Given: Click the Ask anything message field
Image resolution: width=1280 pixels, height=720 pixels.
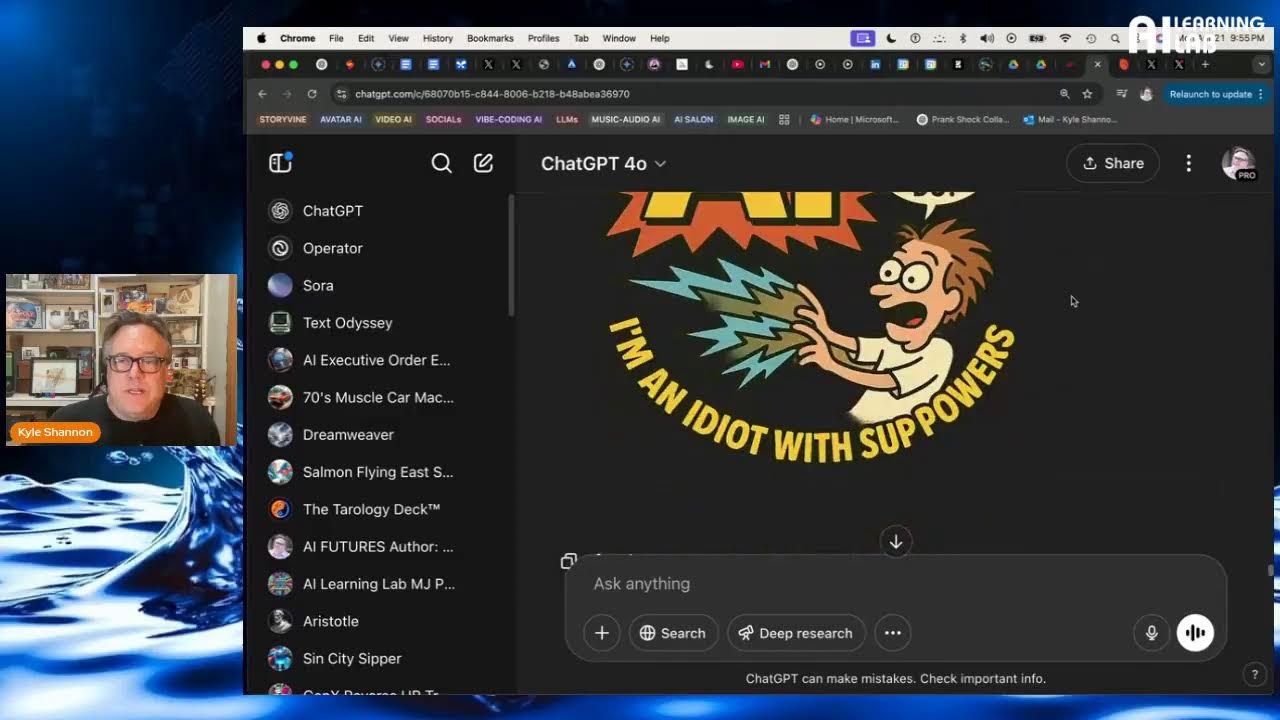Looking at the screenshot, I should (895, 584).
